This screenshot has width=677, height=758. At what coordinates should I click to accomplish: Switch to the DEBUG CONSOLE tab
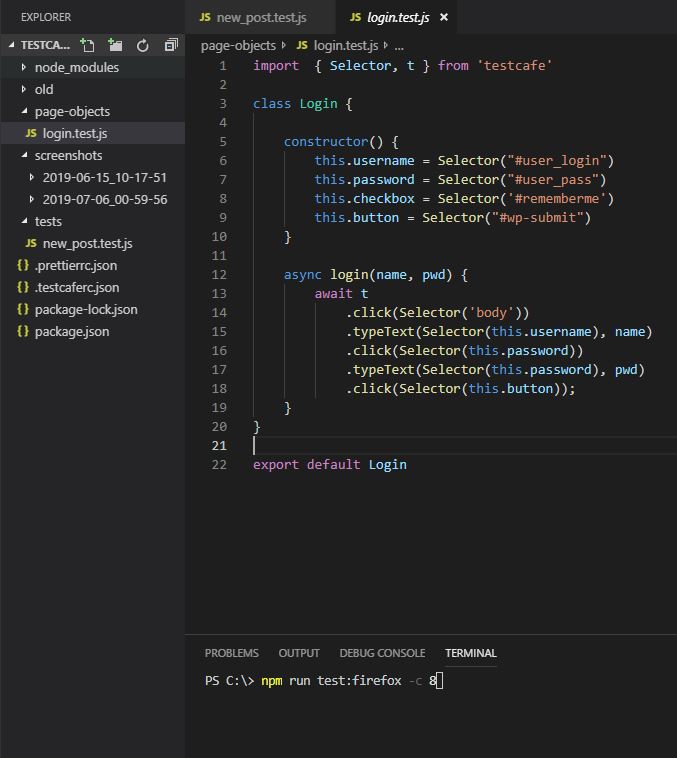pyautogui.click(x=382, y=653)
